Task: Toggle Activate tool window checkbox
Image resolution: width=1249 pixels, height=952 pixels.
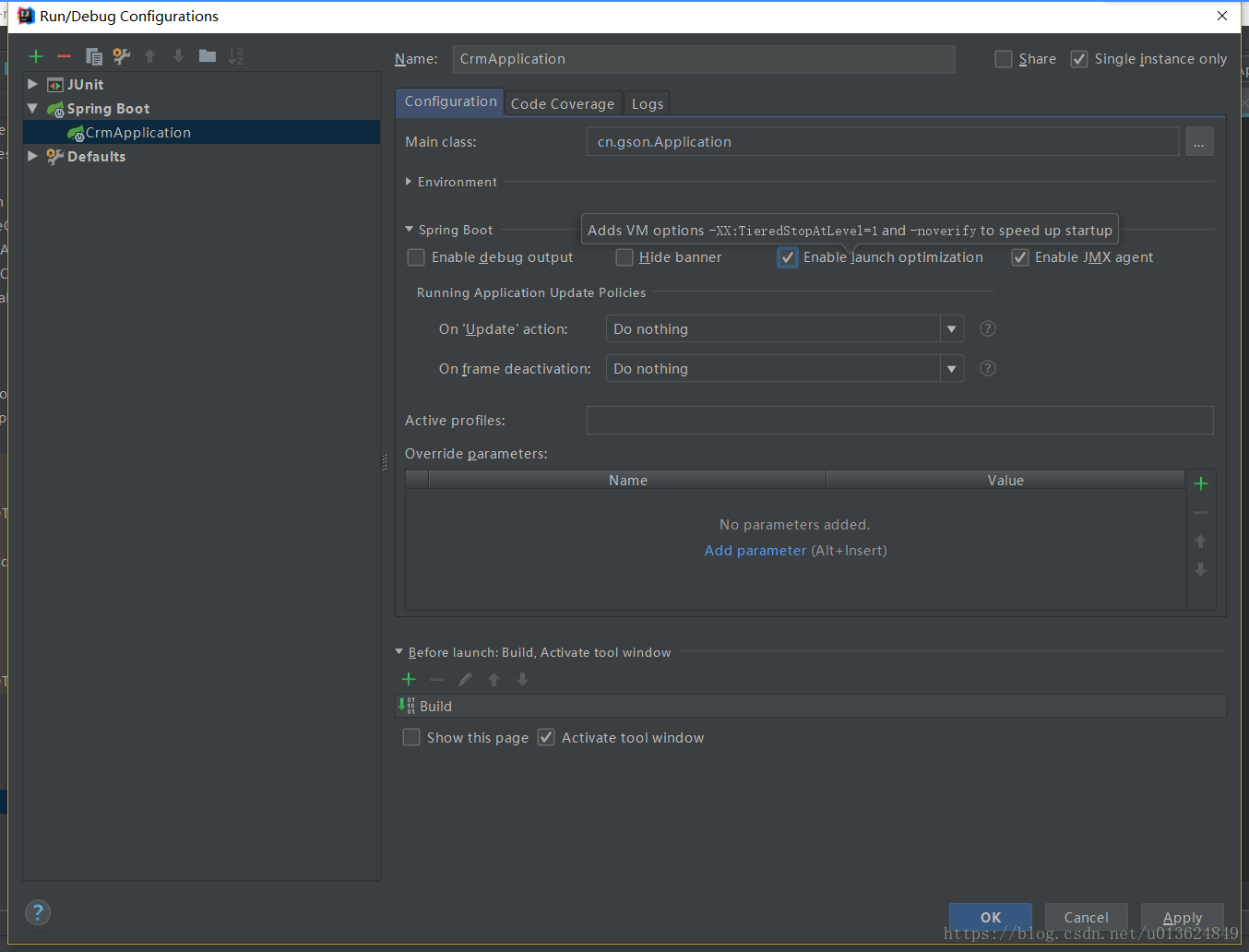Action: [x=546, y=738]
